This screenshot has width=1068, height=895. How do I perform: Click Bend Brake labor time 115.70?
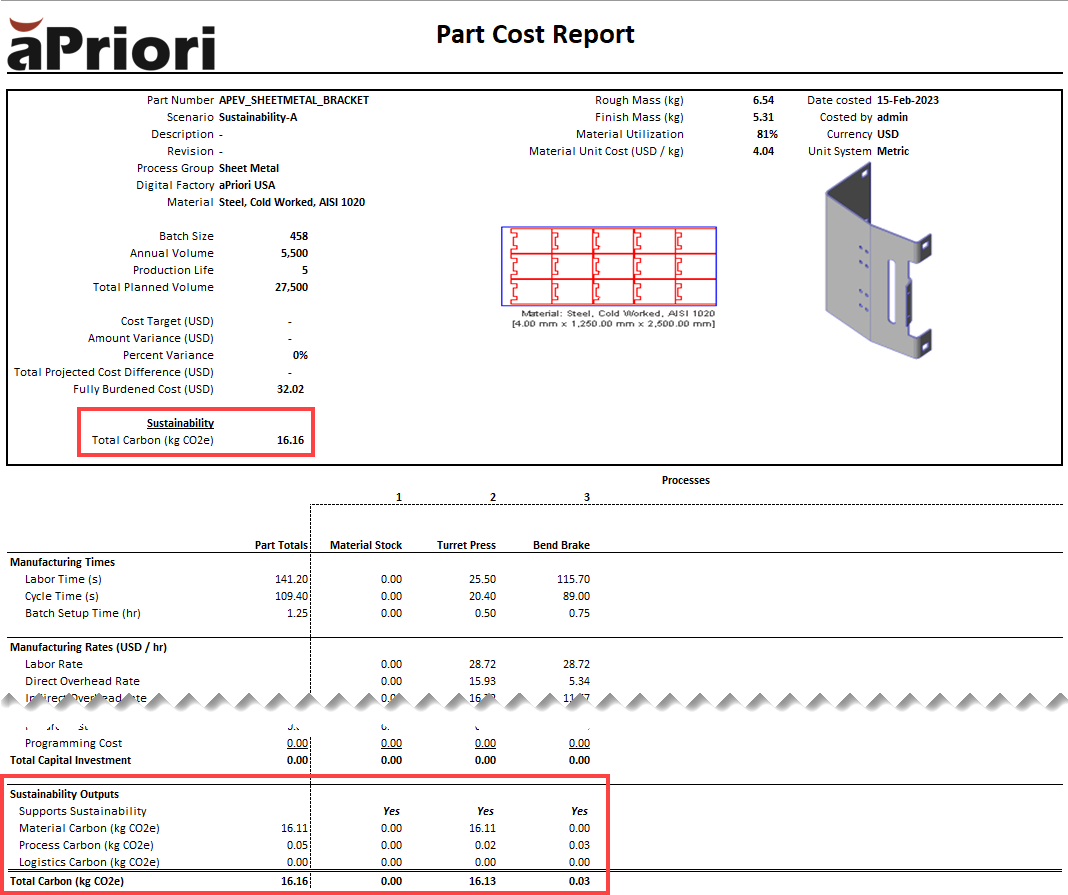(574, 579)
